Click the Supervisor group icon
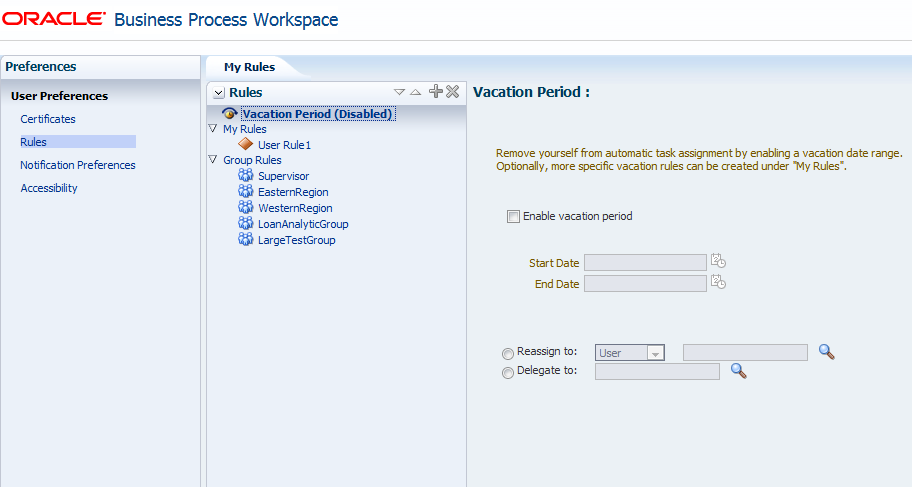 pyautogui.click(x=246, y=175)
